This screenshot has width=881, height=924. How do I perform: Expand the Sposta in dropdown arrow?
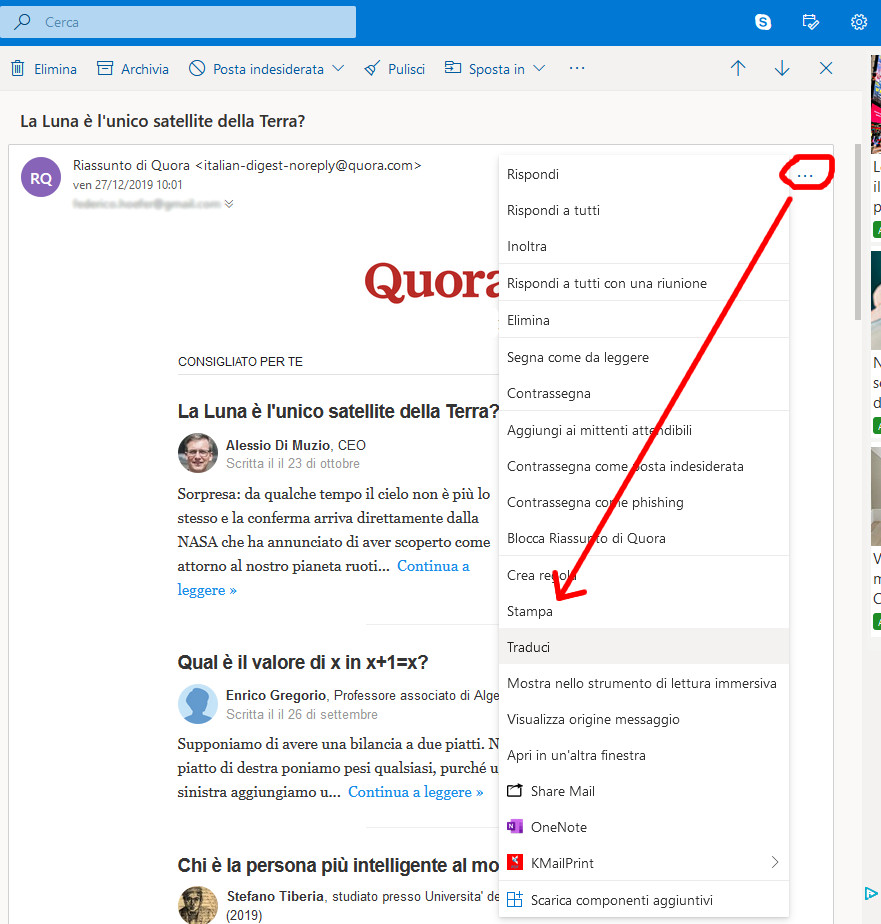tap(539, 69)
